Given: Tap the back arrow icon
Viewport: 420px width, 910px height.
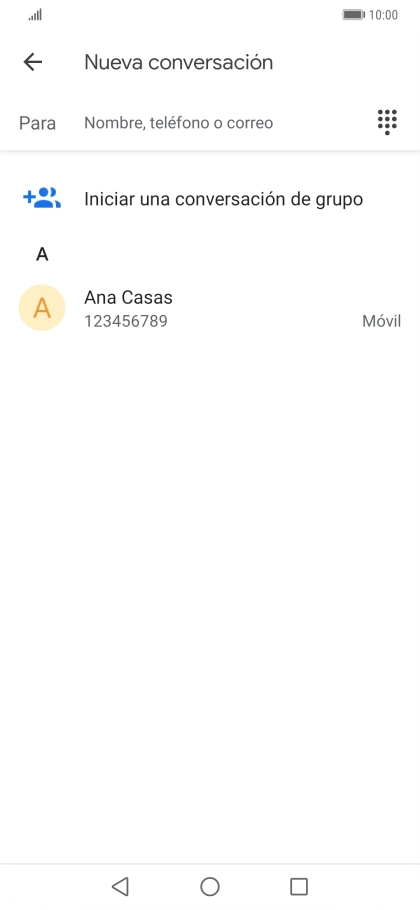Looking at the screenshot, I should [x=33, y=62].
